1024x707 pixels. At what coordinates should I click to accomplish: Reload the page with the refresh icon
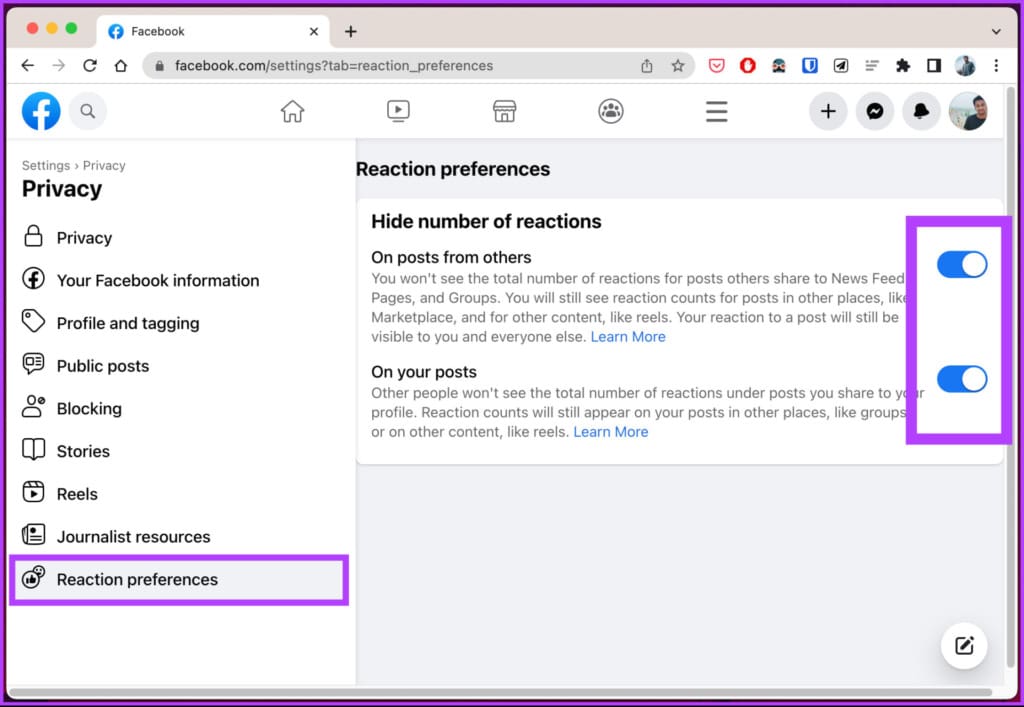tap(90, 65)
